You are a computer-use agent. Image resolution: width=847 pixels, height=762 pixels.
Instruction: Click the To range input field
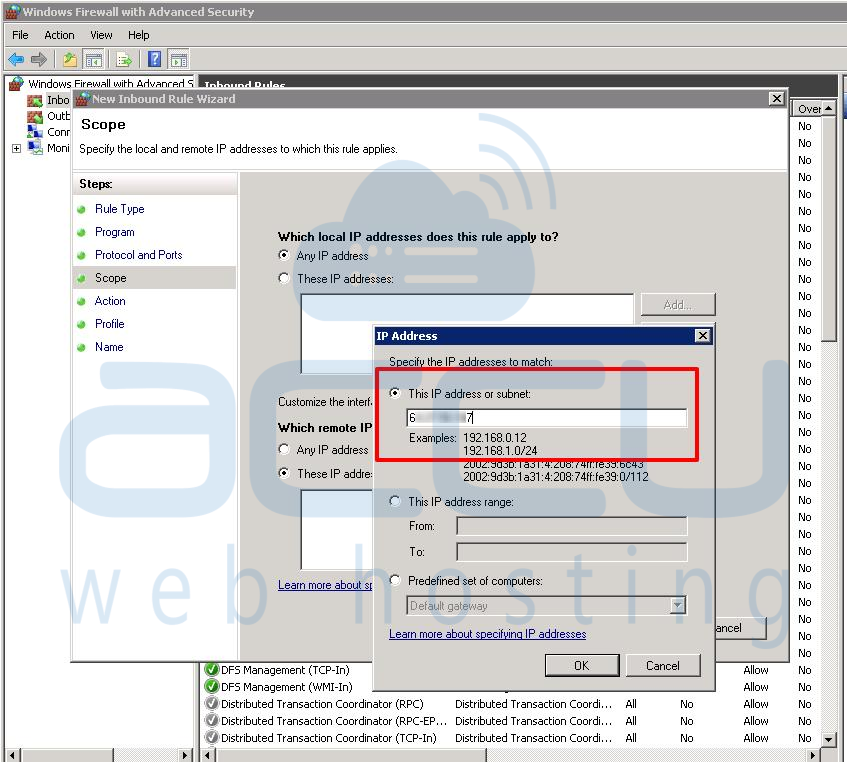tap(572, 552)
